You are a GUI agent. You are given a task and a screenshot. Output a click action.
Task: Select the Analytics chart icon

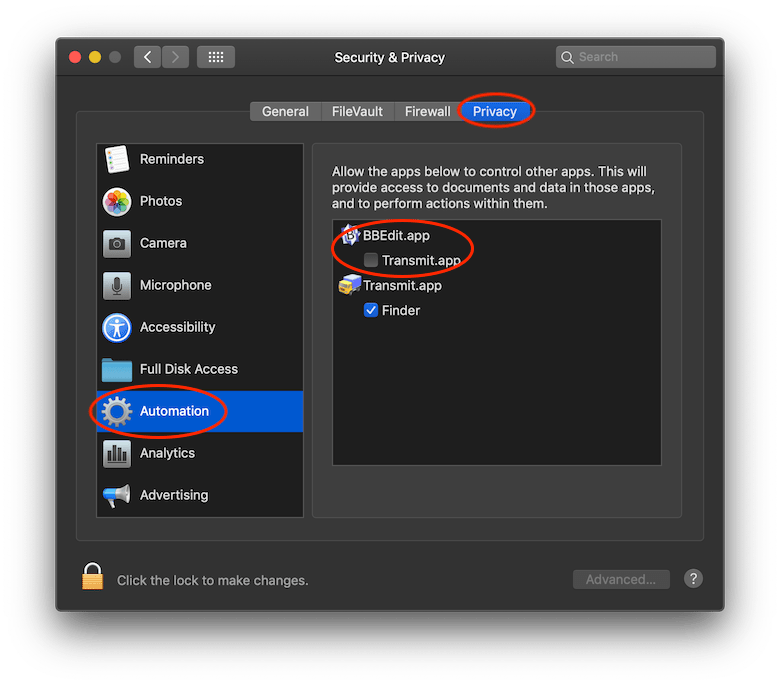pyautogui.click(x=117, y=453)
